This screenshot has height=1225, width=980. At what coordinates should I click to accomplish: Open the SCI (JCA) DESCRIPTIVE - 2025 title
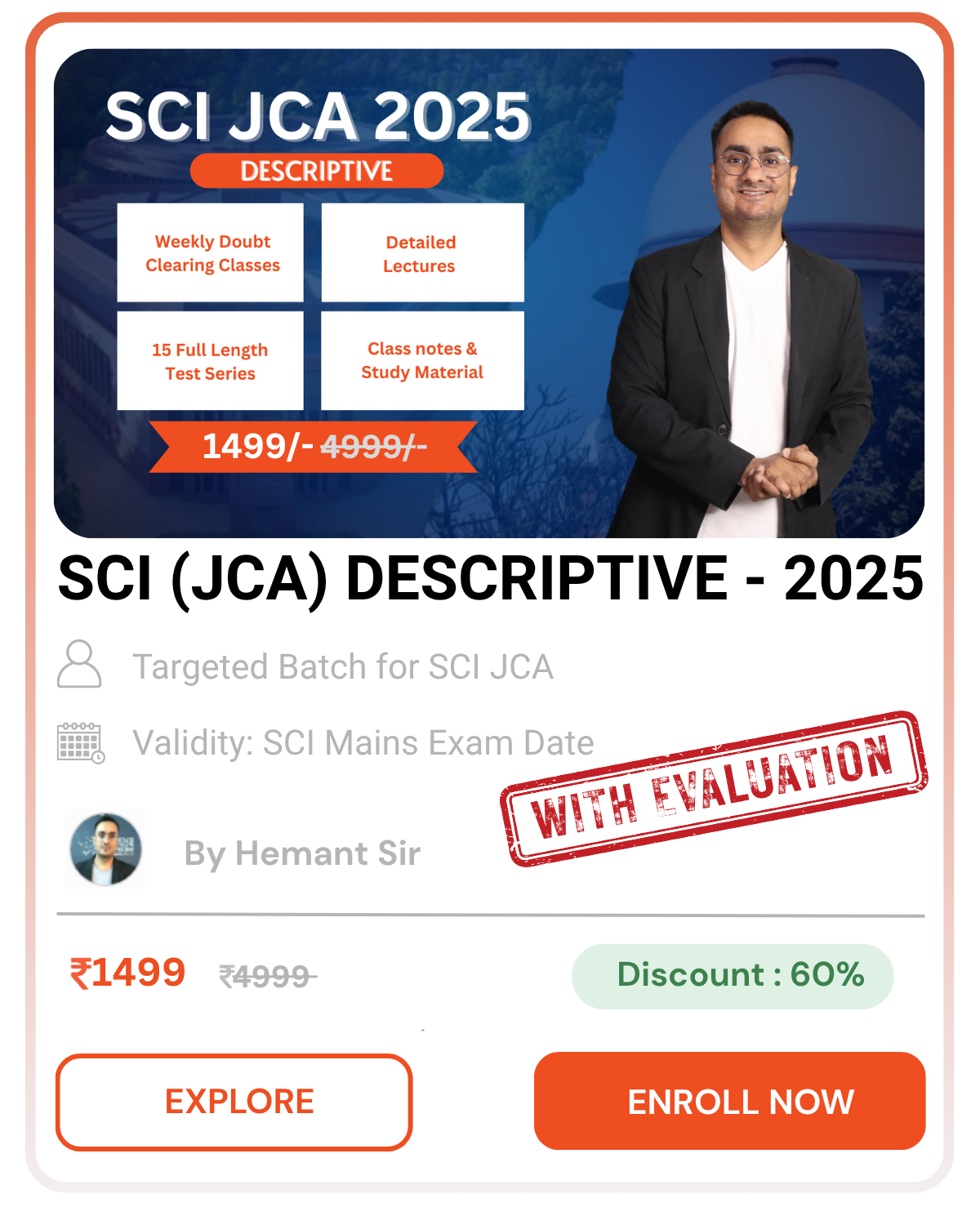coord(491,578)
